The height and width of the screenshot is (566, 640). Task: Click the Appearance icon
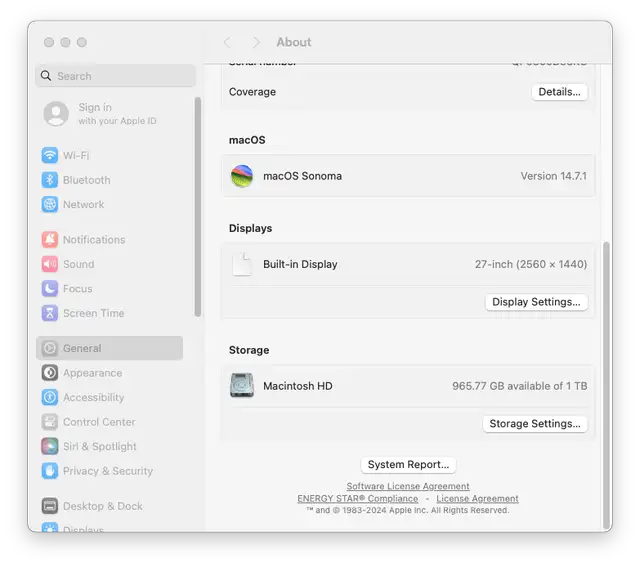click(x=50, y=373)
